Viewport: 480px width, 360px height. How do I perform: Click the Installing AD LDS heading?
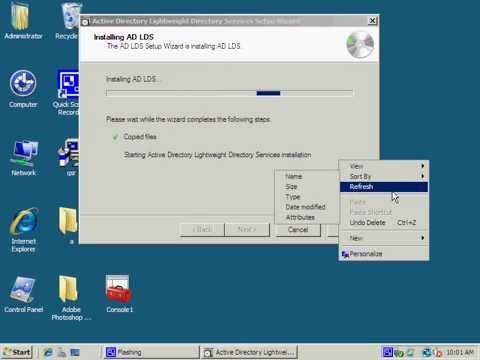point(124,37)
